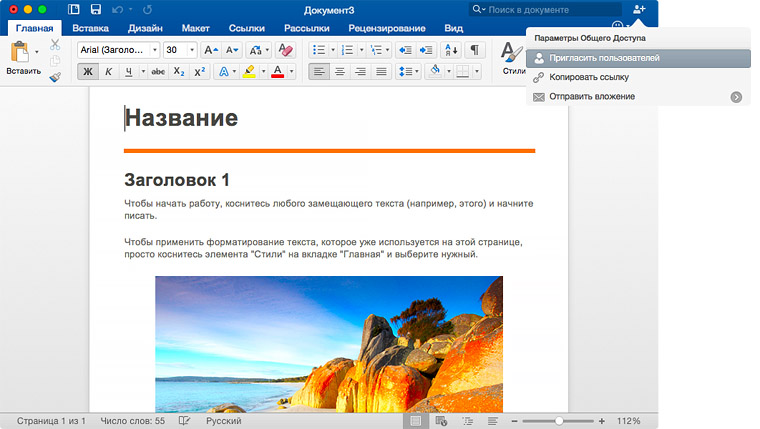Viewport: 760px width, 429px height.
Task: Click the Format Painter brush icon
Action: [x=55, y=76]
